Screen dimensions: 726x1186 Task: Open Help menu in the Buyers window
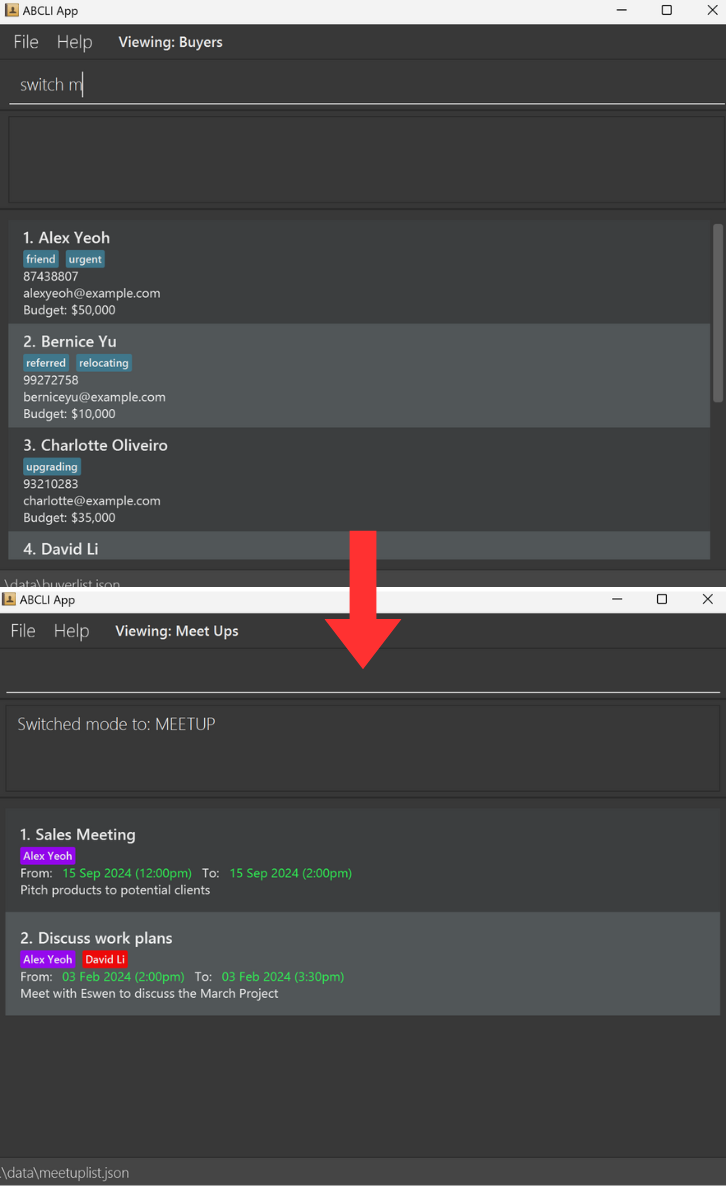tap(74, 42)
